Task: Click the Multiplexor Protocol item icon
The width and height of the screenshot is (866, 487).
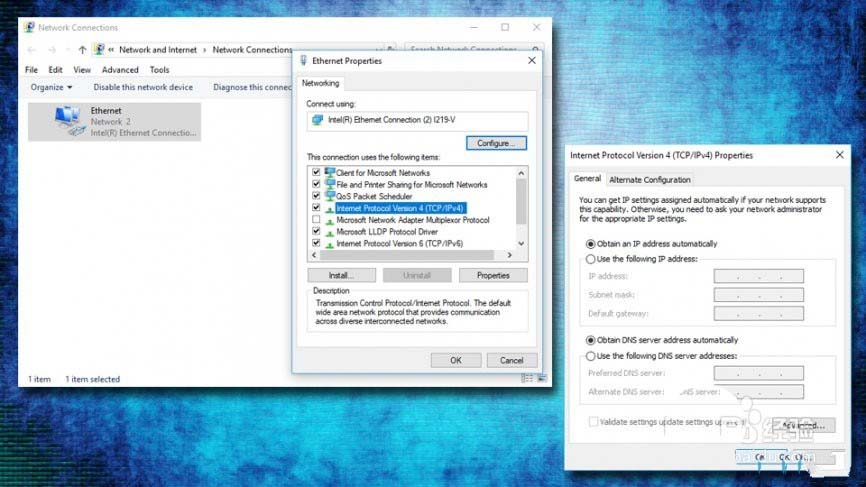Action: [x=330, y=220]
